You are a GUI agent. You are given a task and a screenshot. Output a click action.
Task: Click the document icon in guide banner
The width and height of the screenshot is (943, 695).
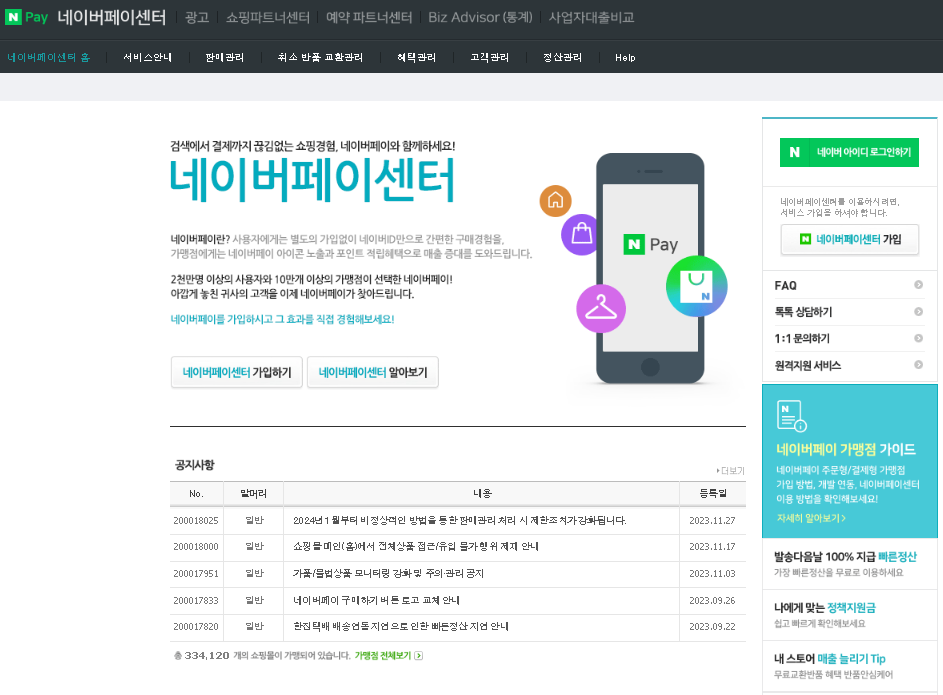pos(791,415)
